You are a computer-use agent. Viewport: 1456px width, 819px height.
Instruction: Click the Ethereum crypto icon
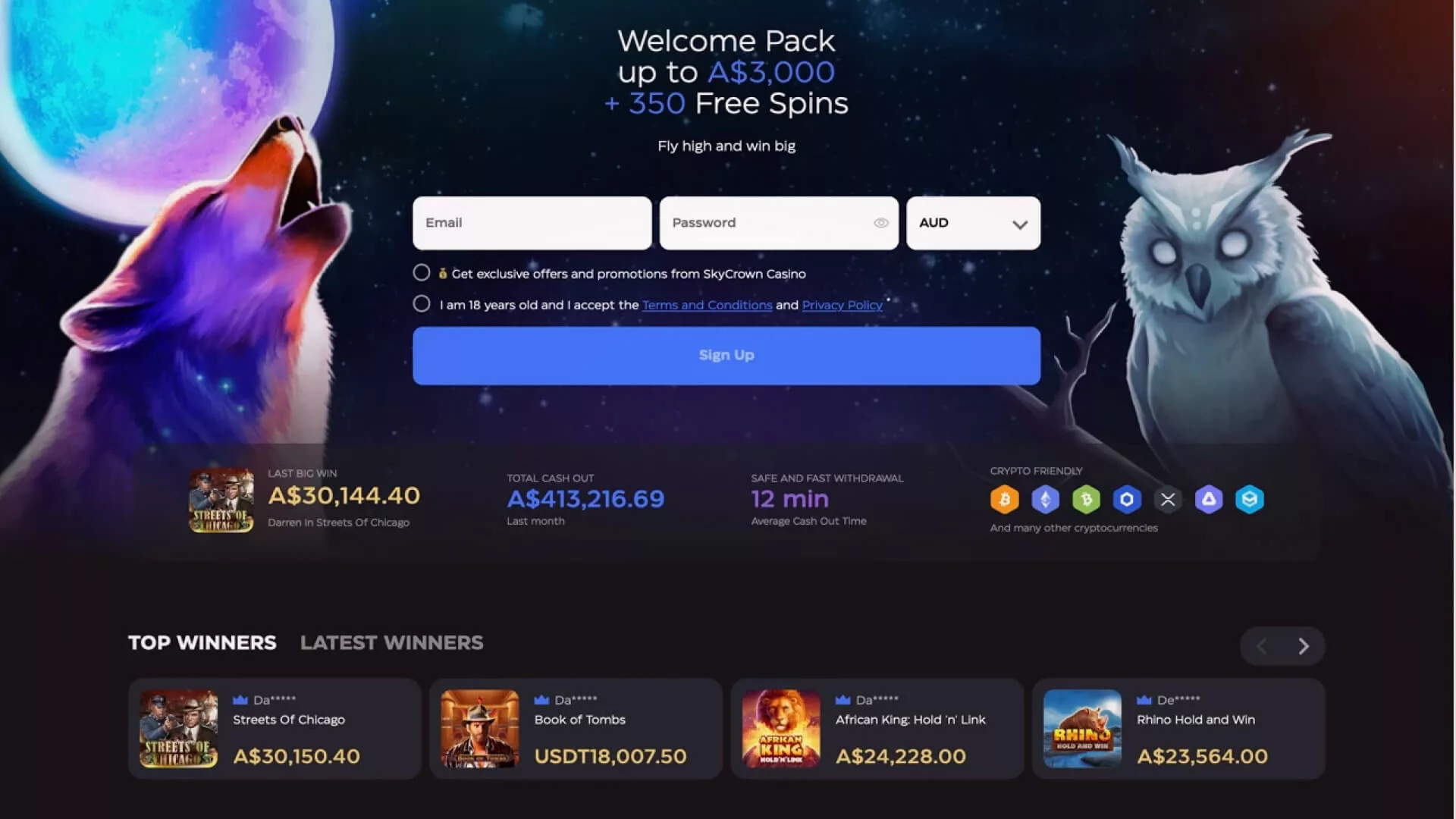click(1045, 499)
